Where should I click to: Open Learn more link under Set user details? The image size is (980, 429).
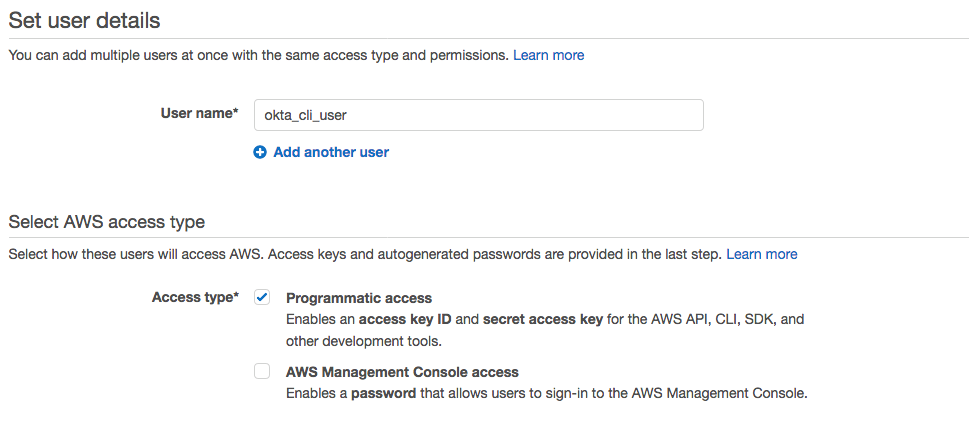[548, 55]
